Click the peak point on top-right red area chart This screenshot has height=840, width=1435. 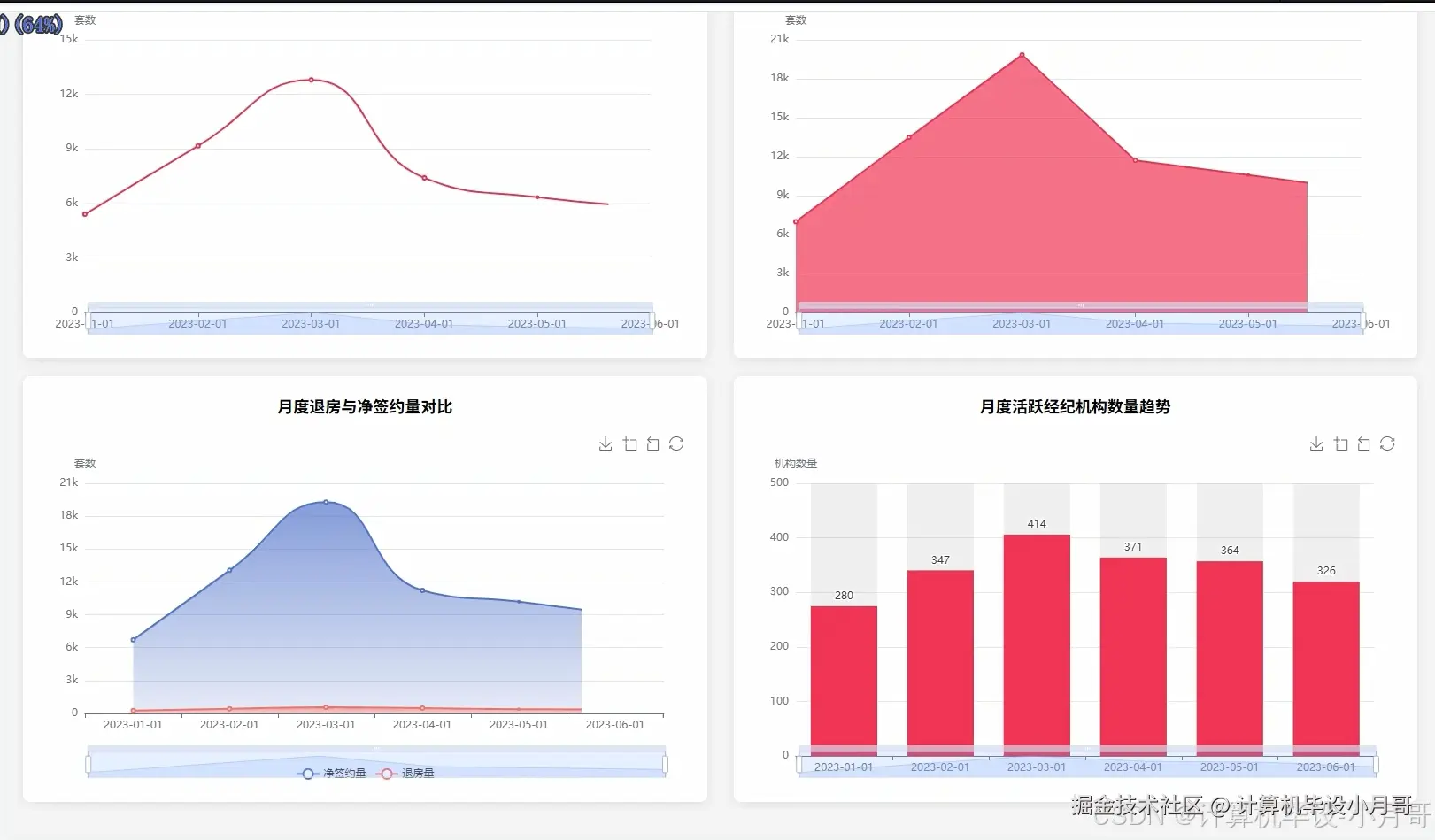click(x=1022, y=55)
